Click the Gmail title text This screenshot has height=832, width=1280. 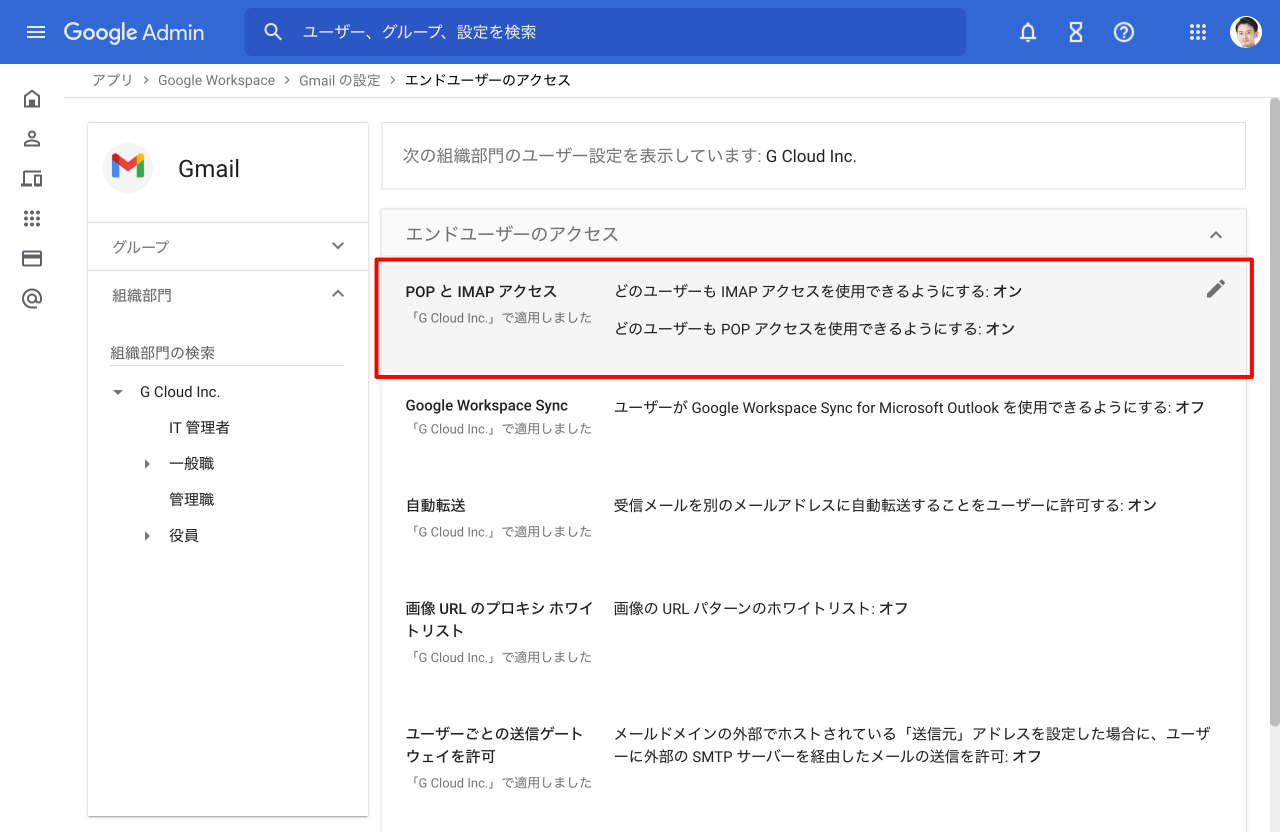coord(209,169)
